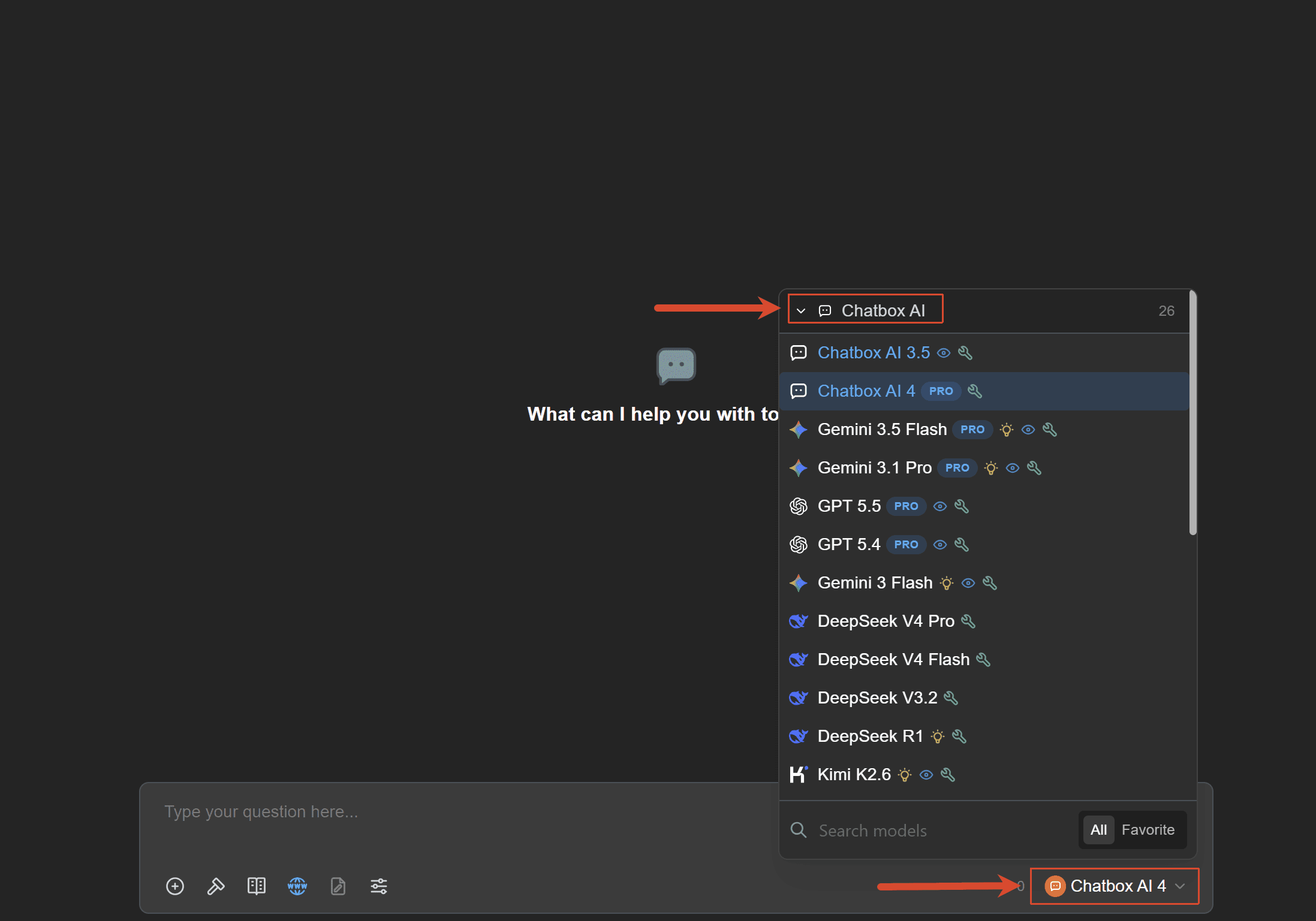Open the knowledge base book icon

[257, 886]
